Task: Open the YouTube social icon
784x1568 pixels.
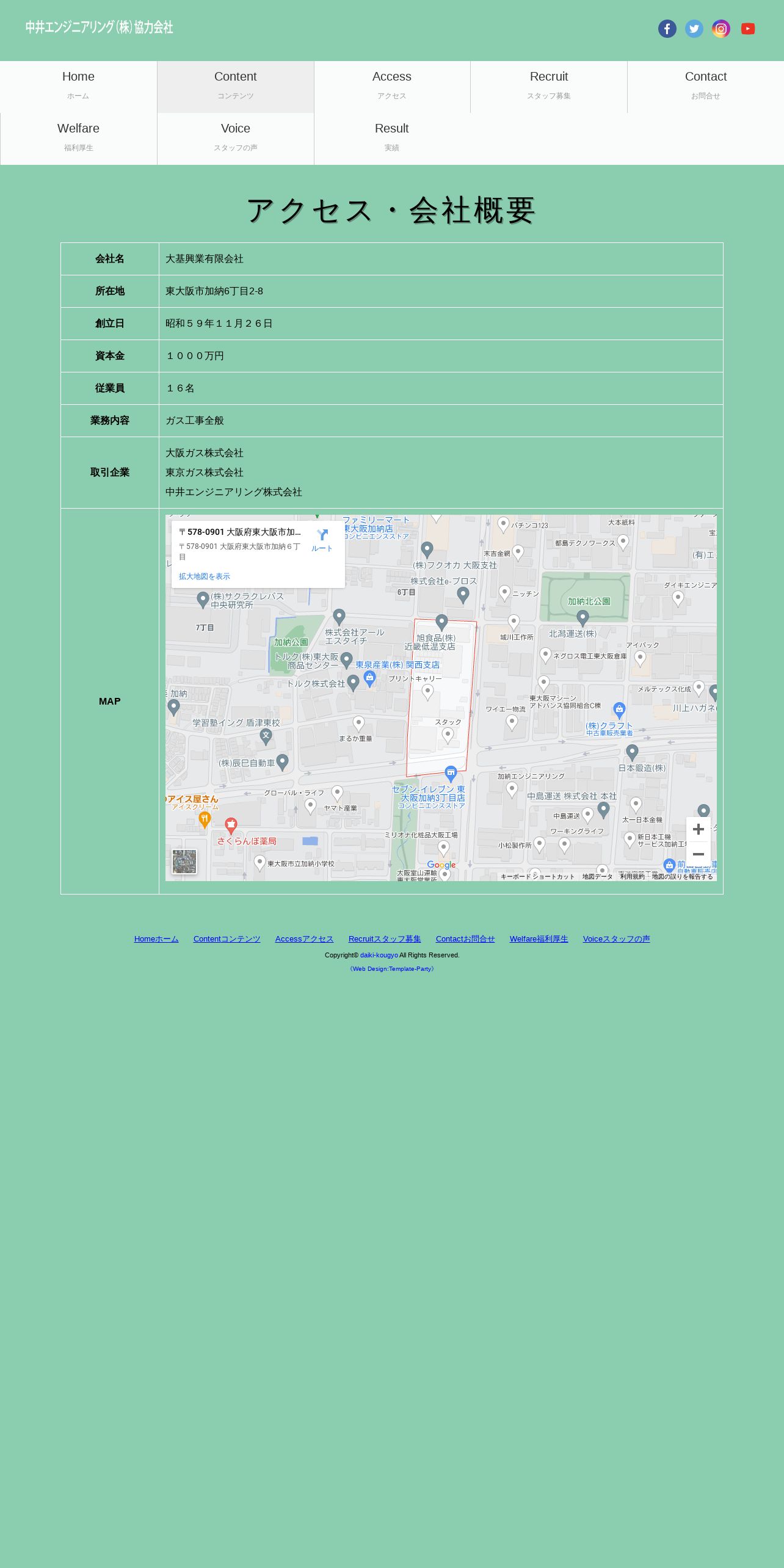Action: click(x=748, y=29)
